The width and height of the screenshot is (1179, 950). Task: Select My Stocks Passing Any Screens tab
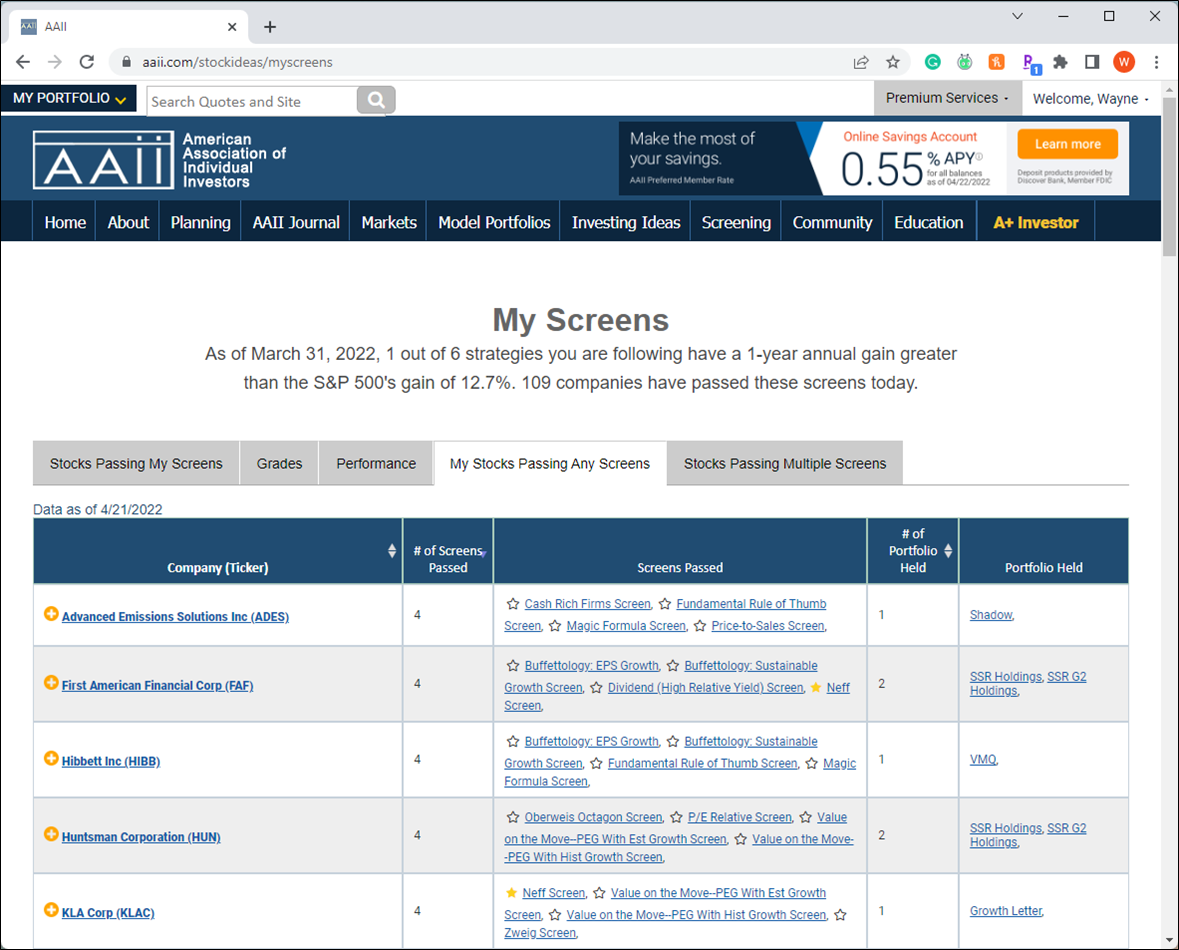click(x=550, y=463)
